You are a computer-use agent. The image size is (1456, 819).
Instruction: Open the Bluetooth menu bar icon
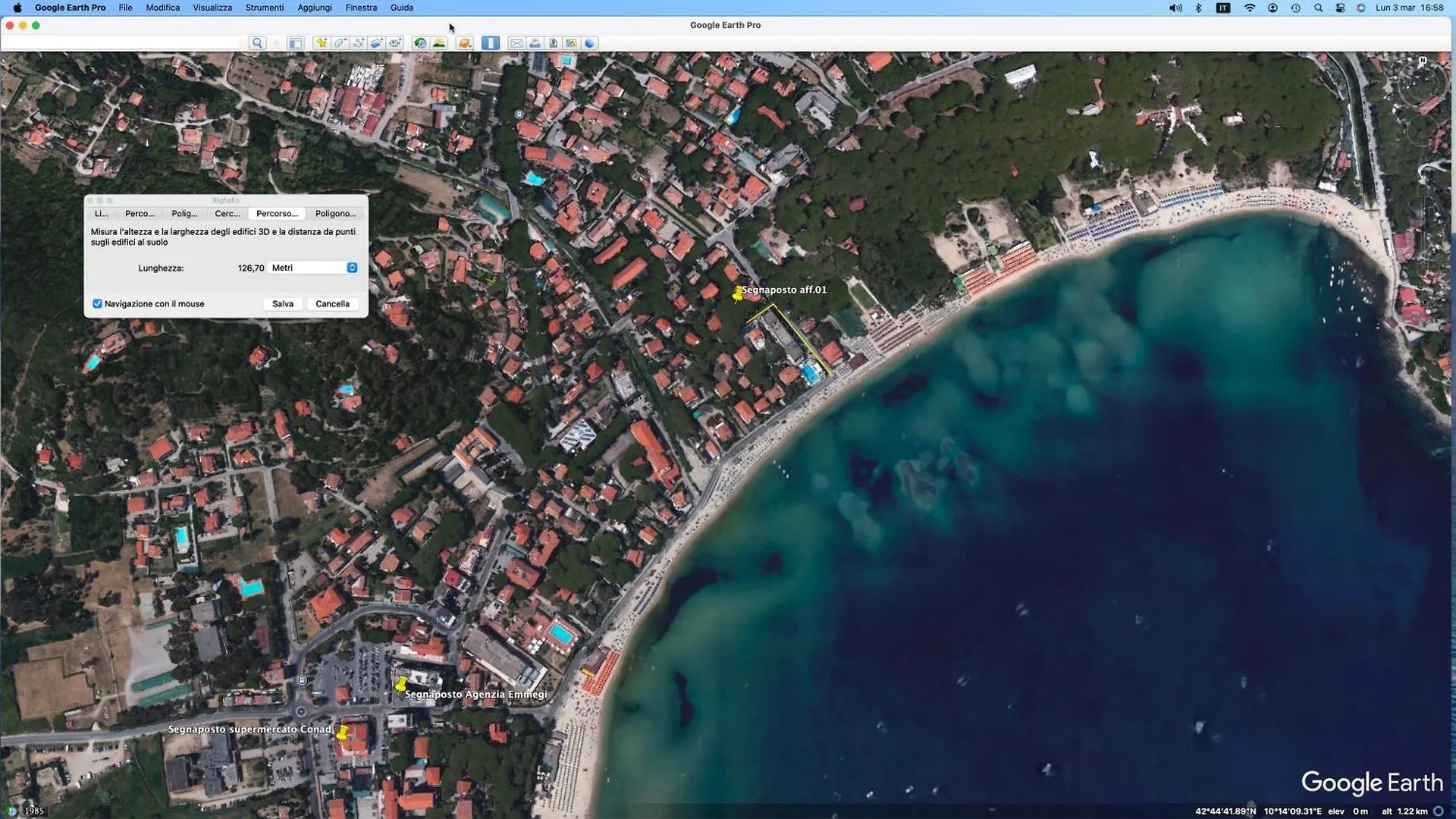pos(1198,8)
